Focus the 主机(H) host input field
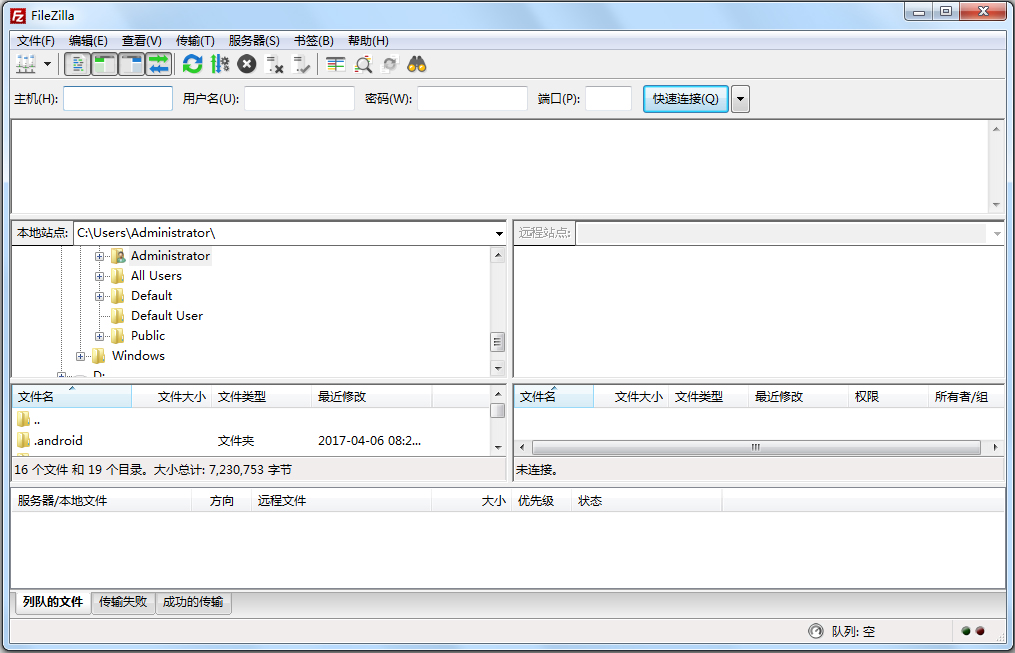The image size is (1015, 653). pyautogui.click(x=118, y=98)
